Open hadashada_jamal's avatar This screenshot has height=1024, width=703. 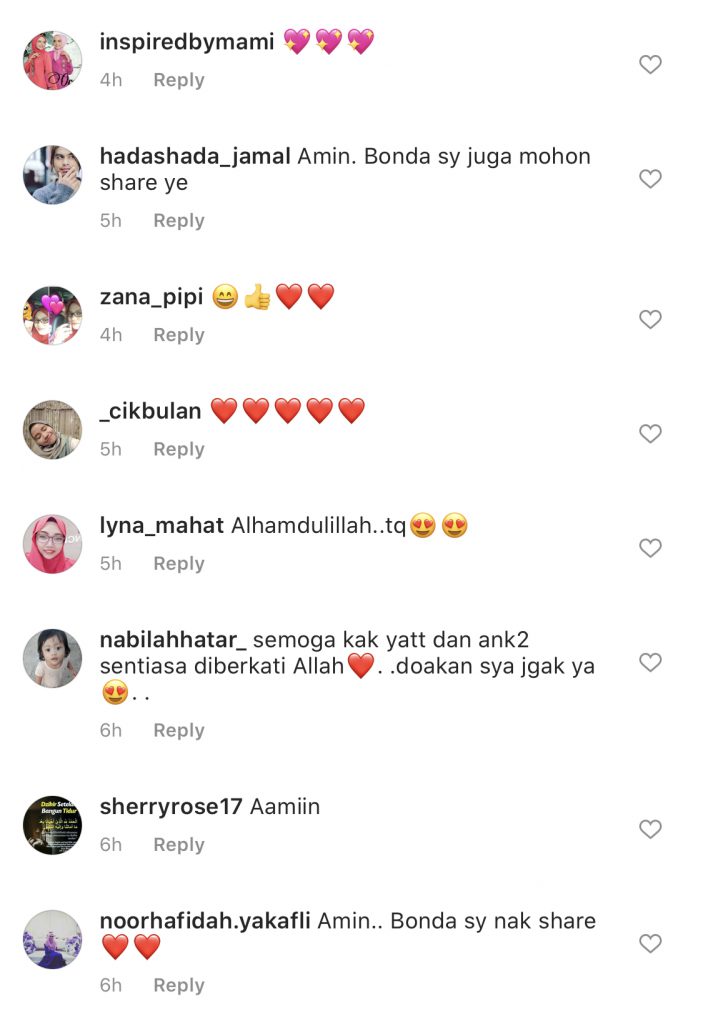[52, 174]
